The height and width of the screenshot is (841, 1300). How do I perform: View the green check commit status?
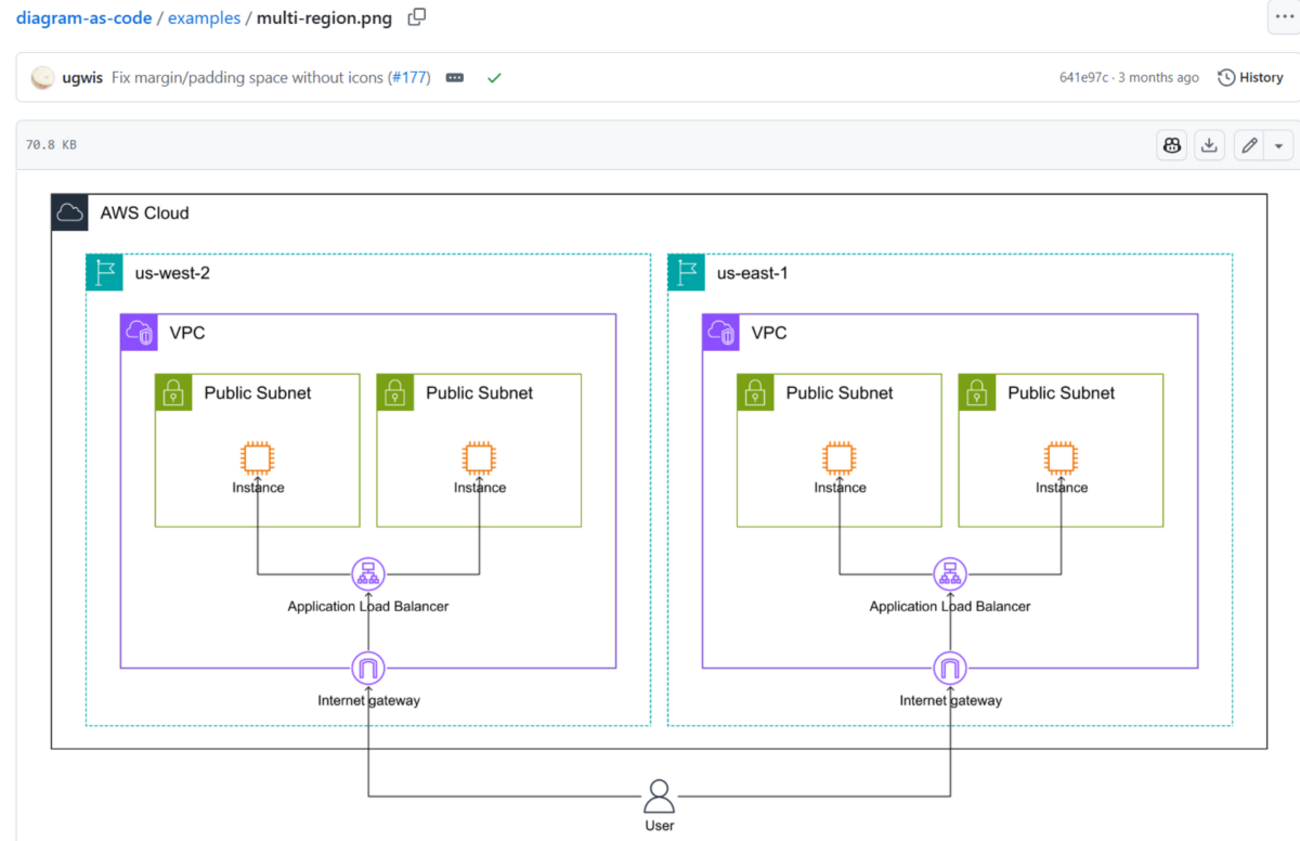(x=494, y=78)
